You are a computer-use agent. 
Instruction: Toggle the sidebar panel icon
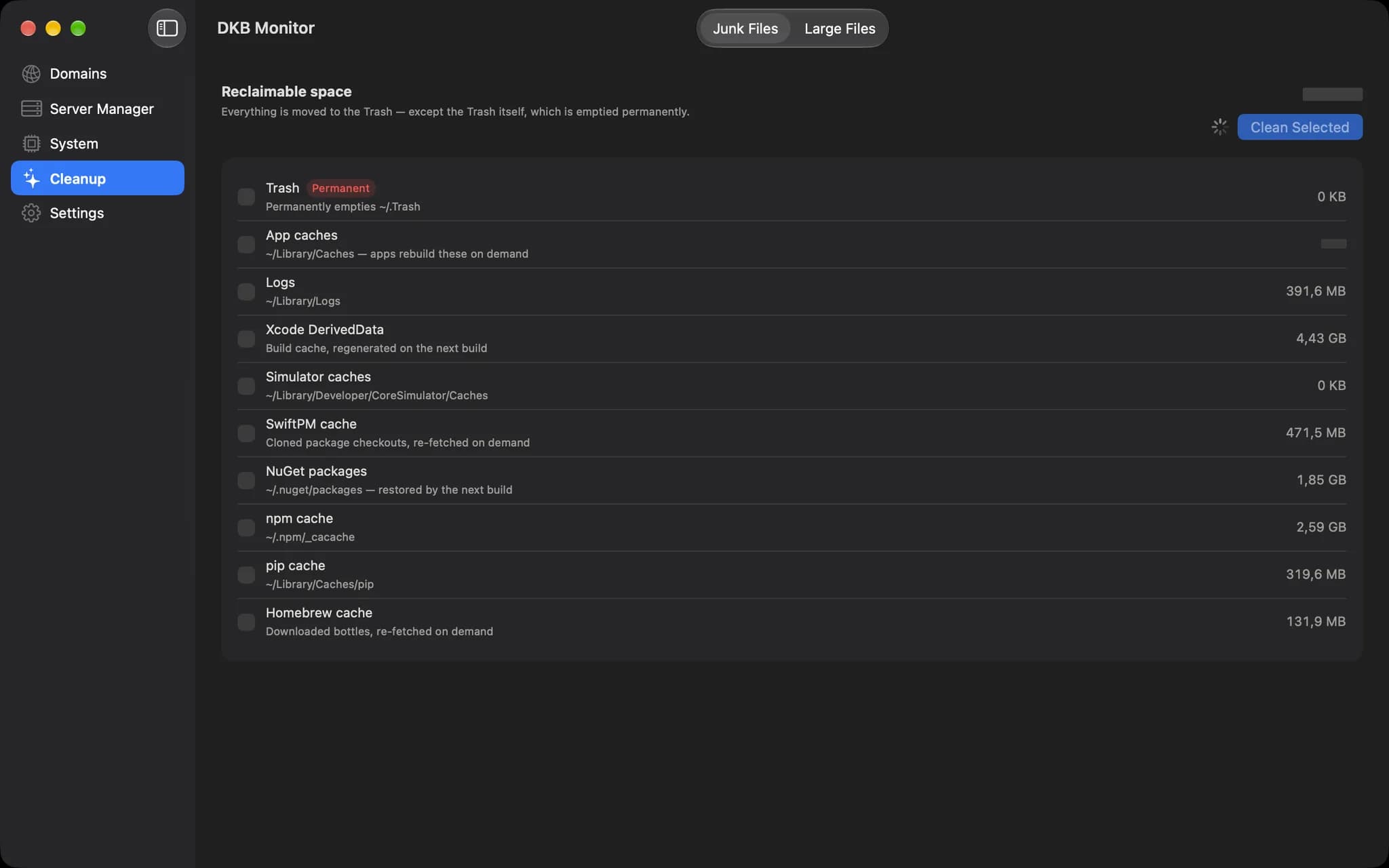point(167,28)
